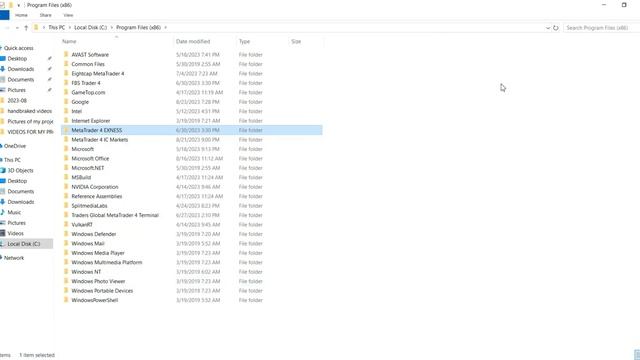Expand the chevron after Program Files (x86)
This screenshot has height=360, width=640.
pos(166,27)
